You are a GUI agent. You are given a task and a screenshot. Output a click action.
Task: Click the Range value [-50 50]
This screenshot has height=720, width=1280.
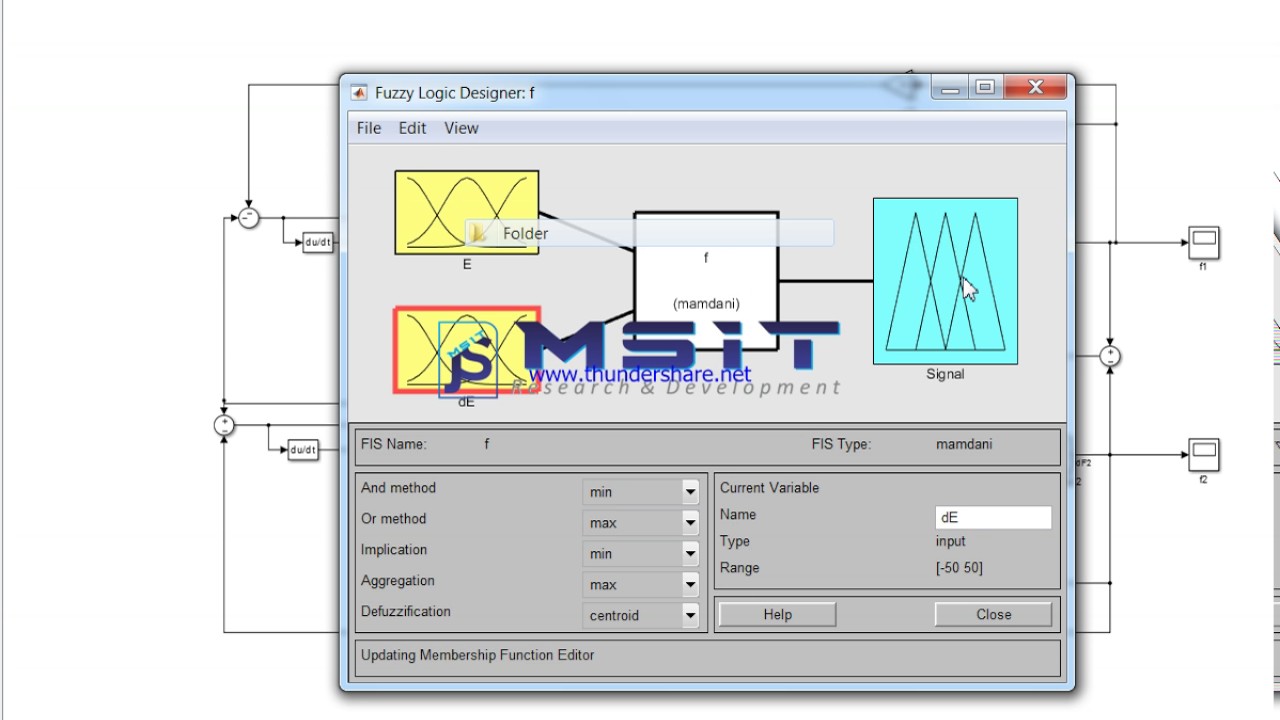point(959,568)
